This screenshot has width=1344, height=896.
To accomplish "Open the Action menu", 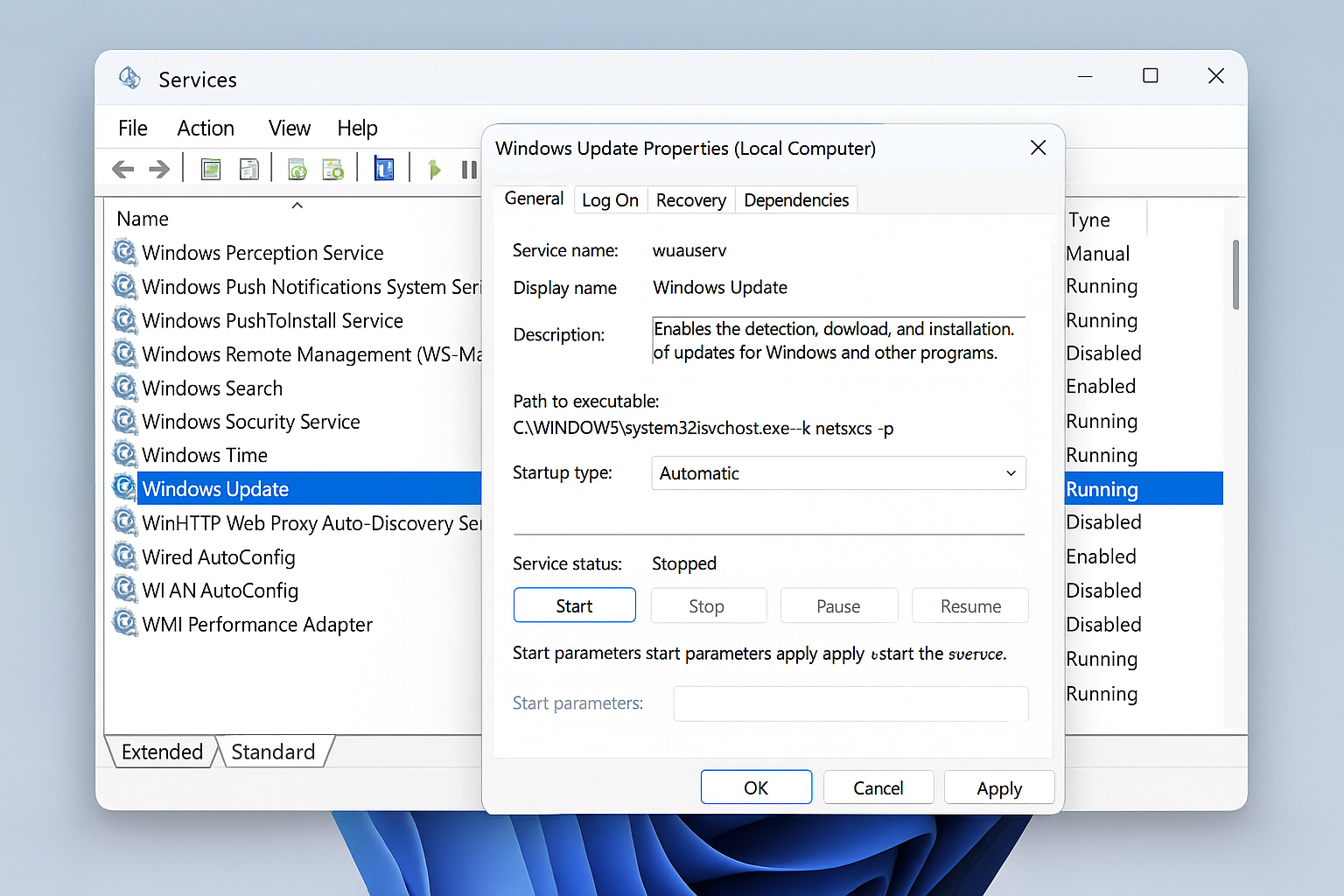I will pyautogui.click(x=206, y=129).
